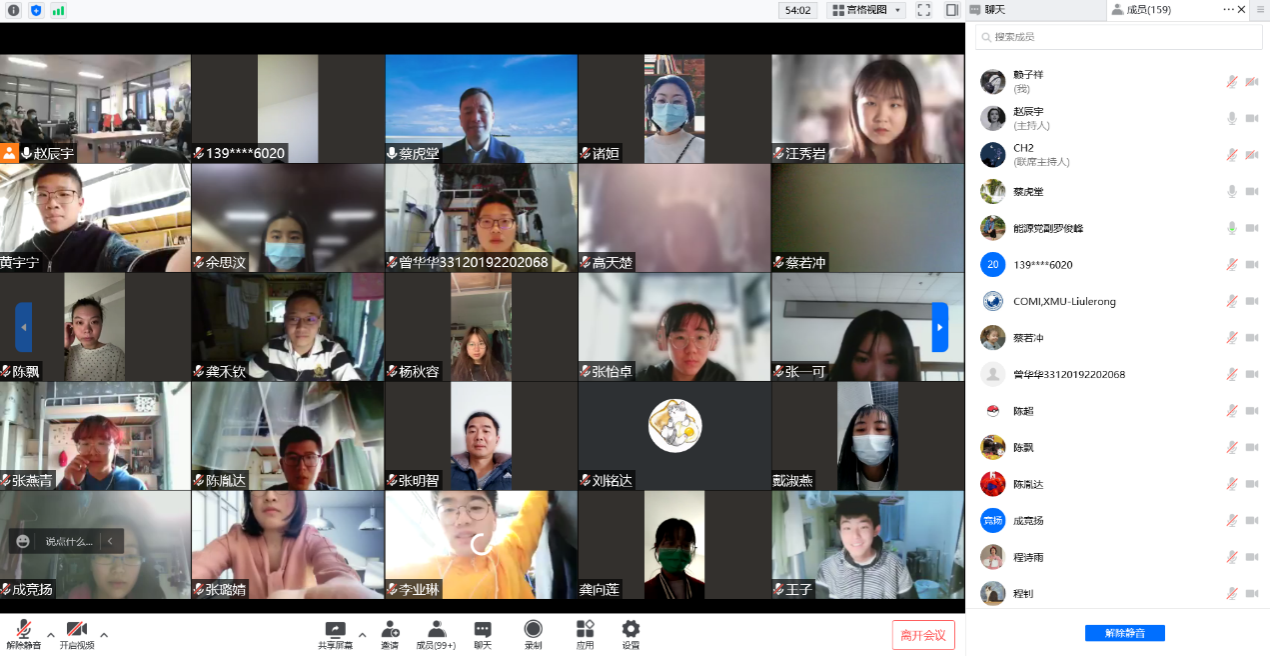The height and width of the screenshot is (656, 1270).
Task: Open the meeting info icon
Action: pos(13,10)
